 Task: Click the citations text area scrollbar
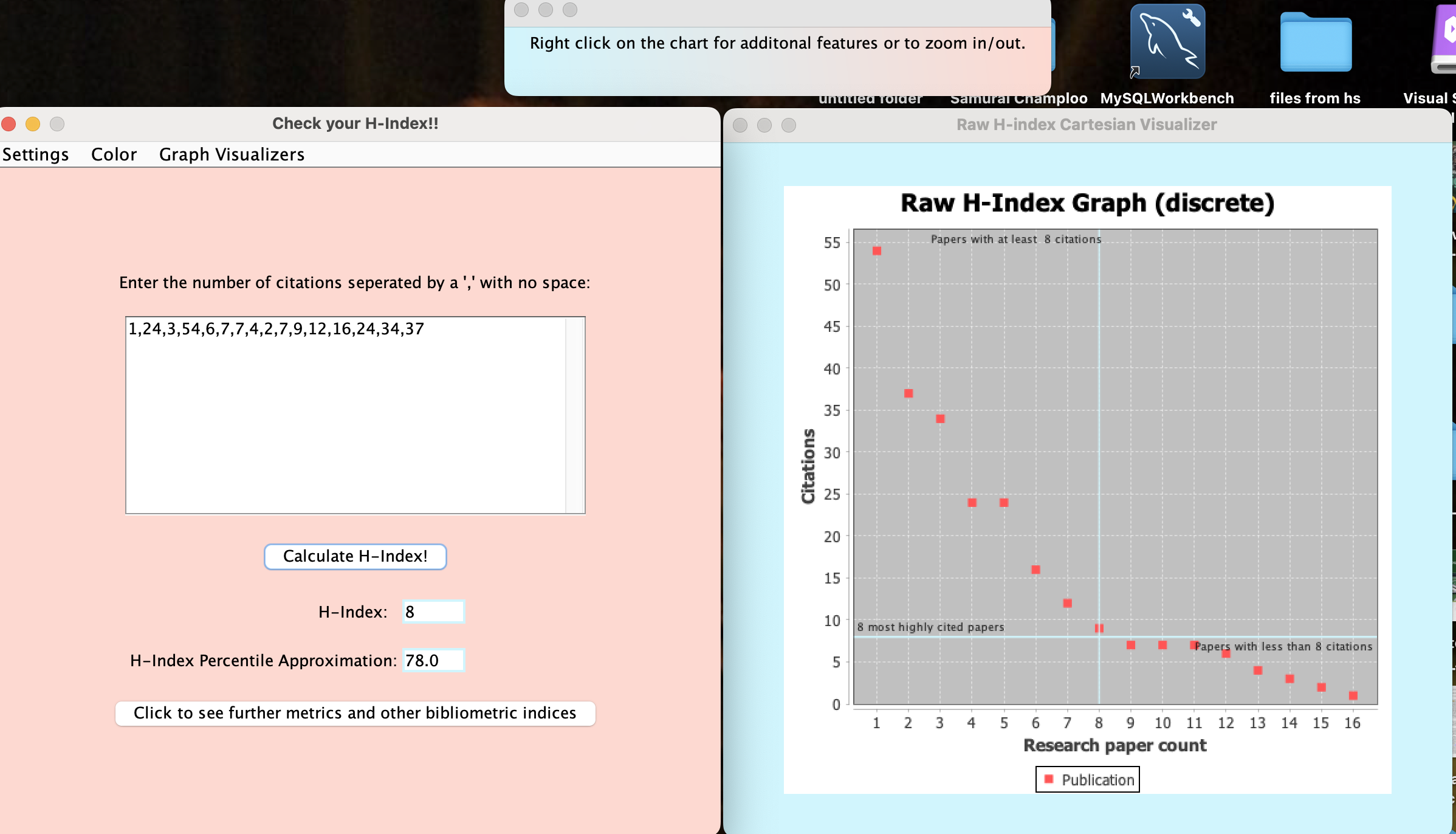[x=574, y=415]
